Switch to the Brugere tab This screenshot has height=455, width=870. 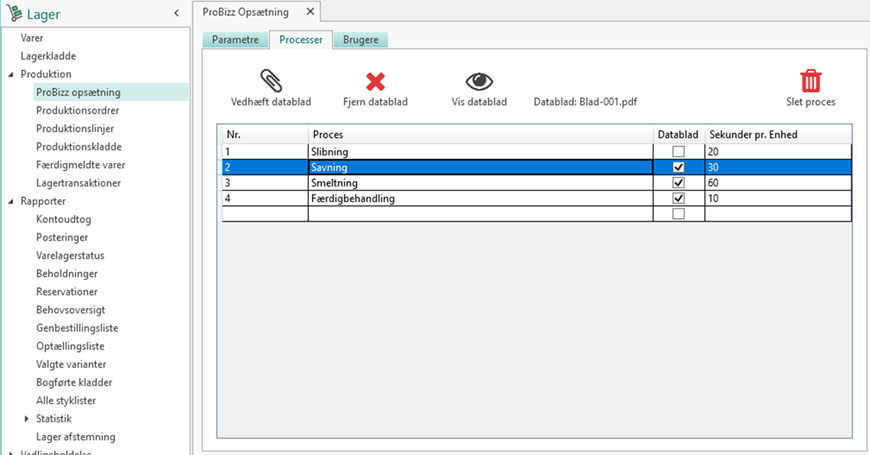coord(360,40)
